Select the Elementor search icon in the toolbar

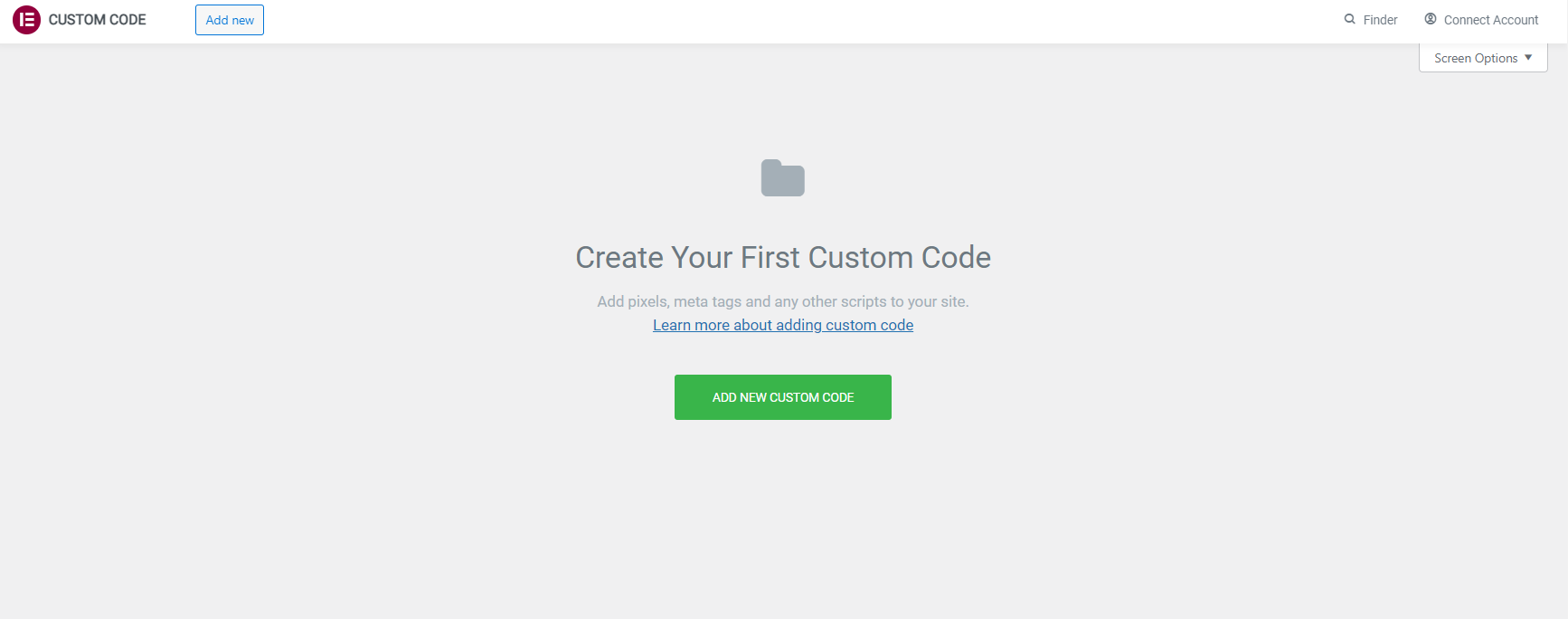pyautogui.click(x=1348, y=19)
